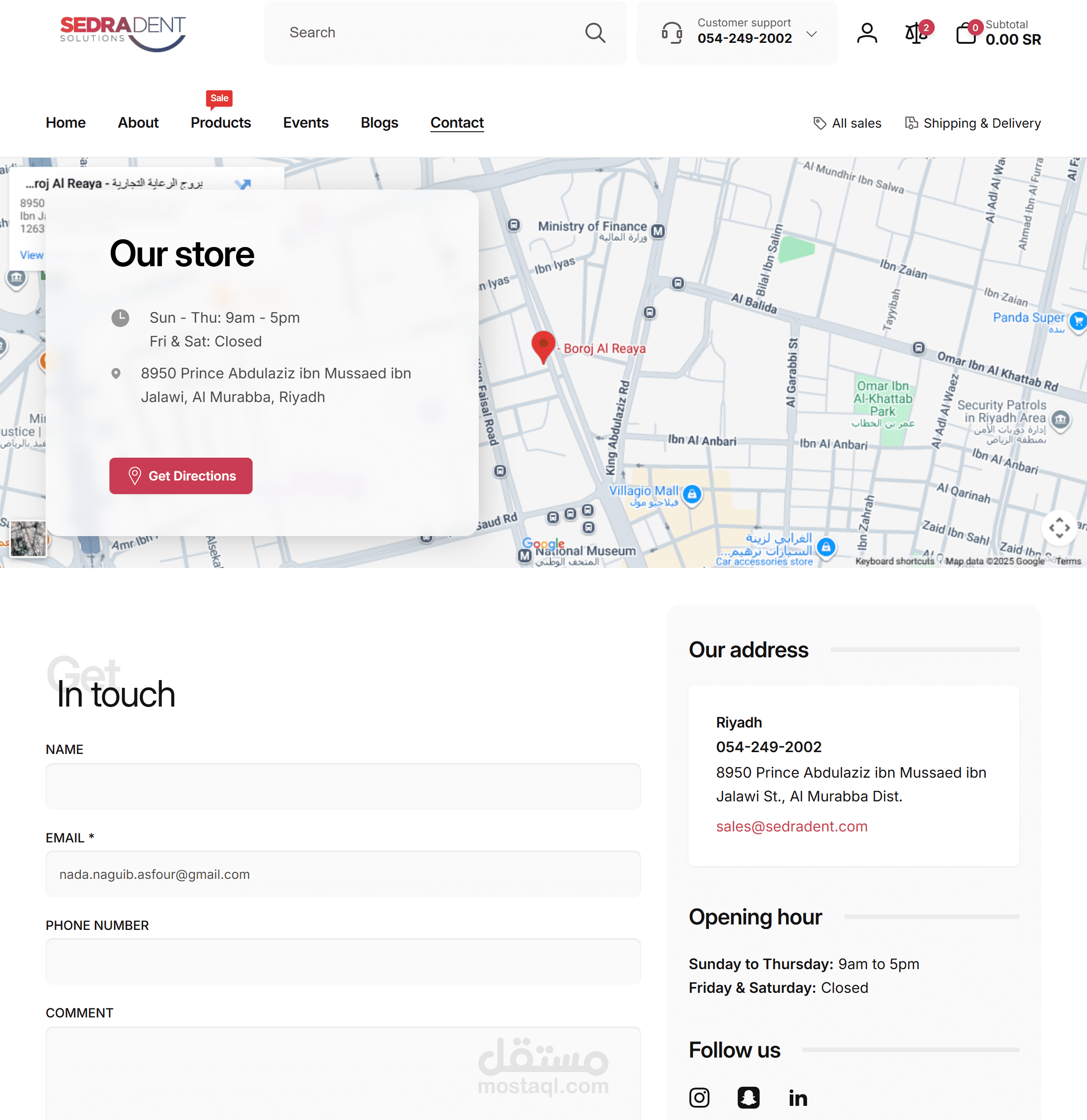Open the user account icon
This screenshot has height=1120, width=1087.
point(866,33)
